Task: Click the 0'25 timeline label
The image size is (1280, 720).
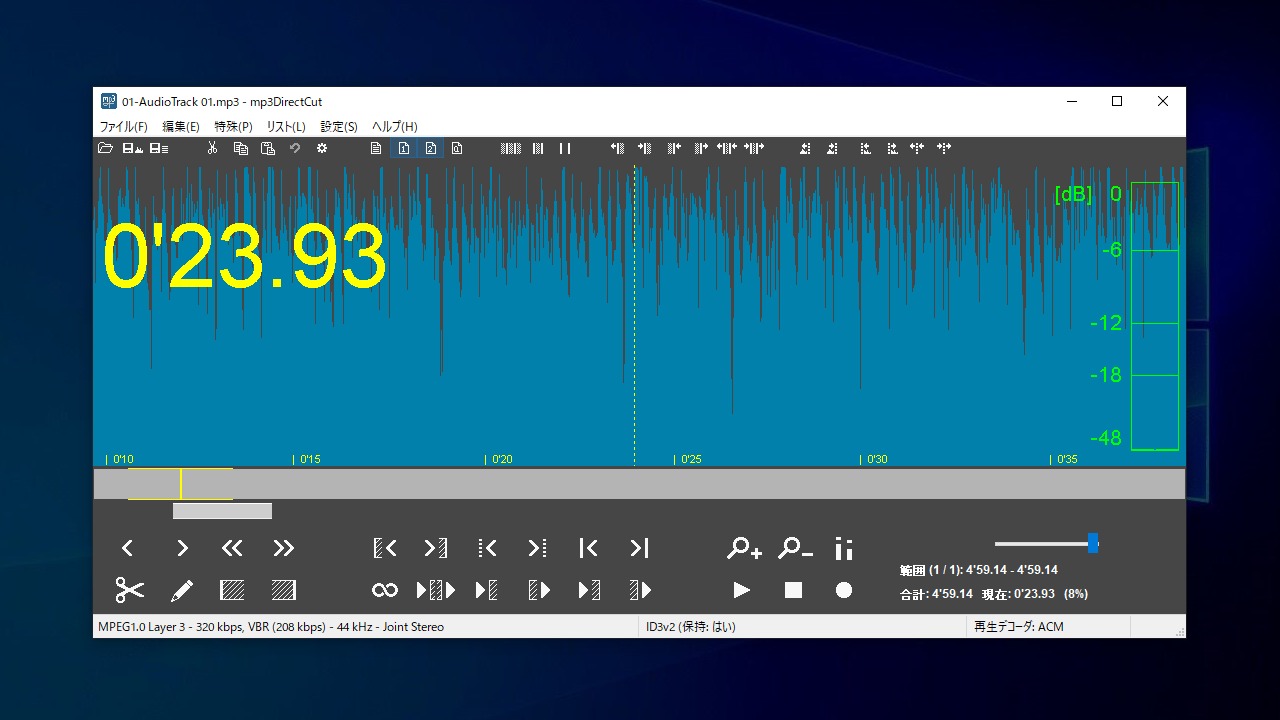Action: 691,460
